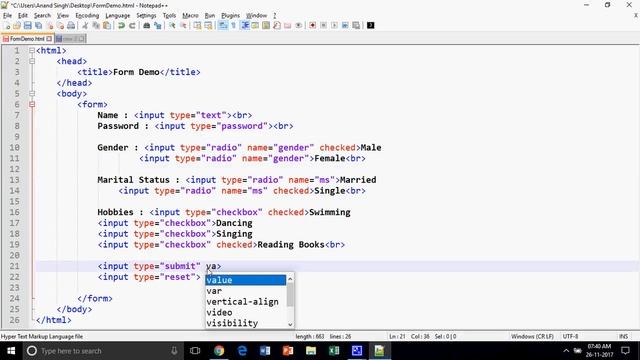The width and height of the screenshot is (640, 360).
Task: Expand hidden system tray icons chevron
Action: 566,351
